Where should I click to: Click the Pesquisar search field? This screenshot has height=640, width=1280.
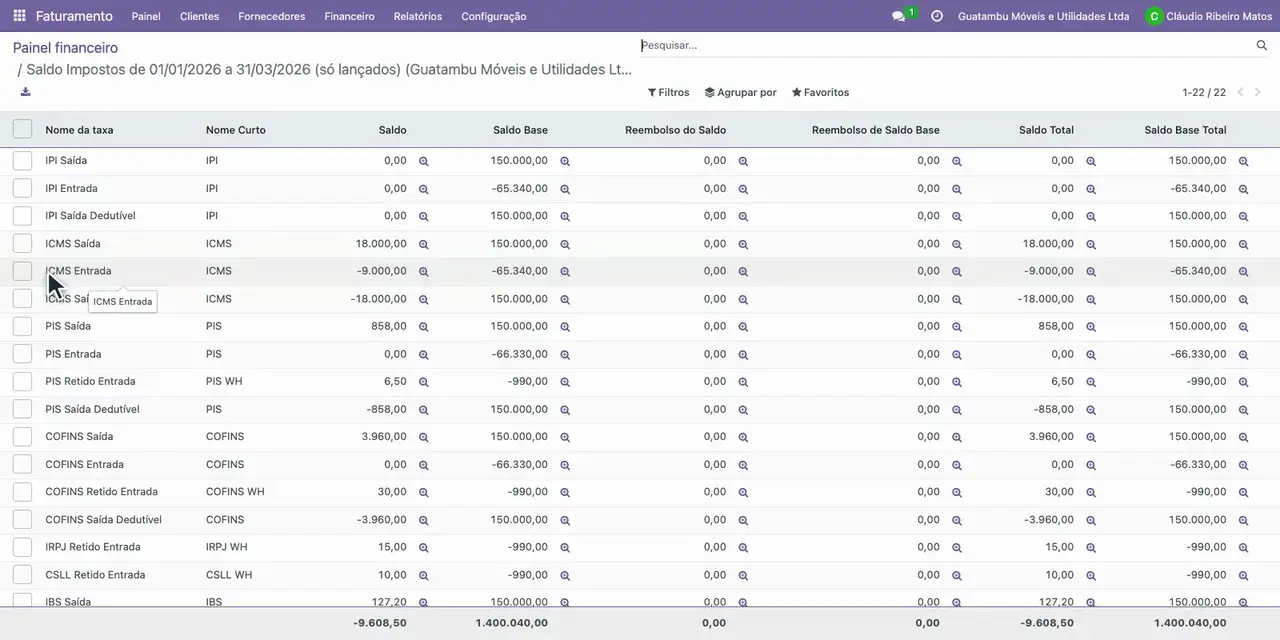945,45
